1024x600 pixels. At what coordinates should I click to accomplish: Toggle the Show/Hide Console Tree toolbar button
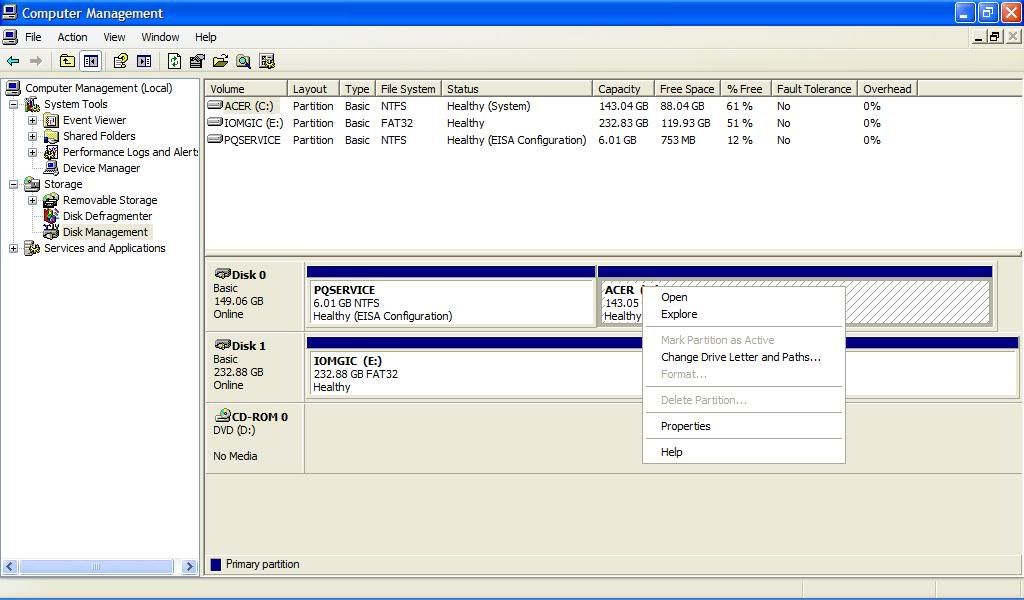pos(91,61)
